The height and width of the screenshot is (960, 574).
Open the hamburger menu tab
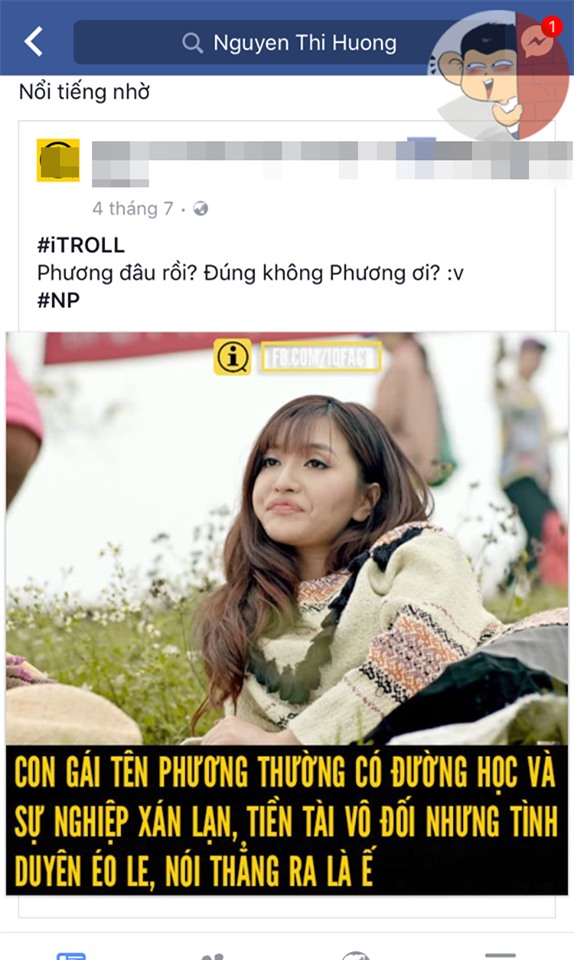click(x=500, y=955)
